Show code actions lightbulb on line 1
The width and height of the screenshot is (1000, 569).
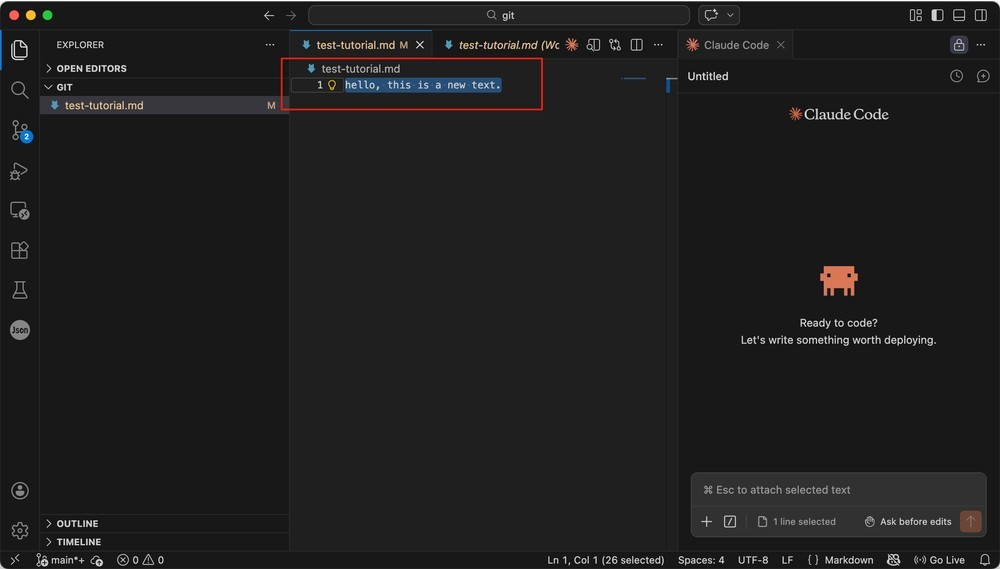pos(332,85)
